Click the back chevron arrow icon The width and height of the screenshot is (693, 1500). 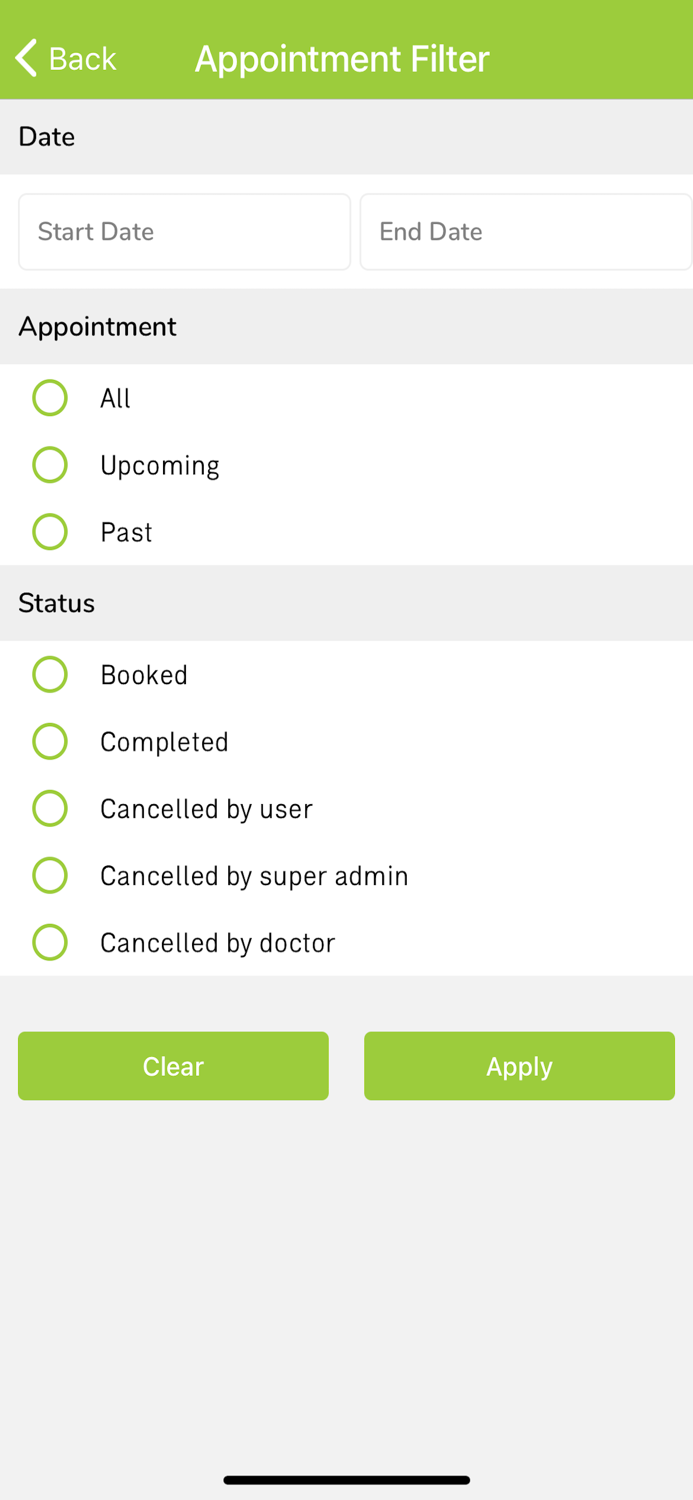click(x=25, y=58)
